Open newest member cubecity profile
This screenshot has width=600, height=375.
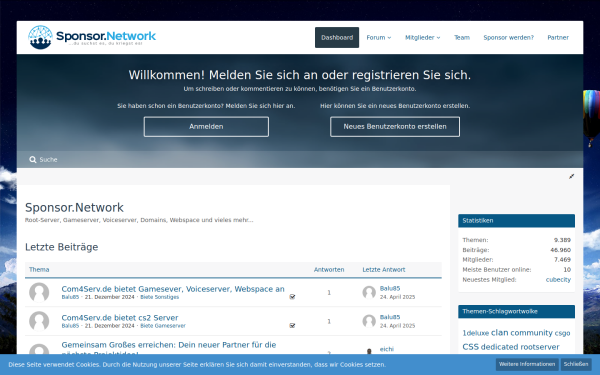[x=558, y=279]
